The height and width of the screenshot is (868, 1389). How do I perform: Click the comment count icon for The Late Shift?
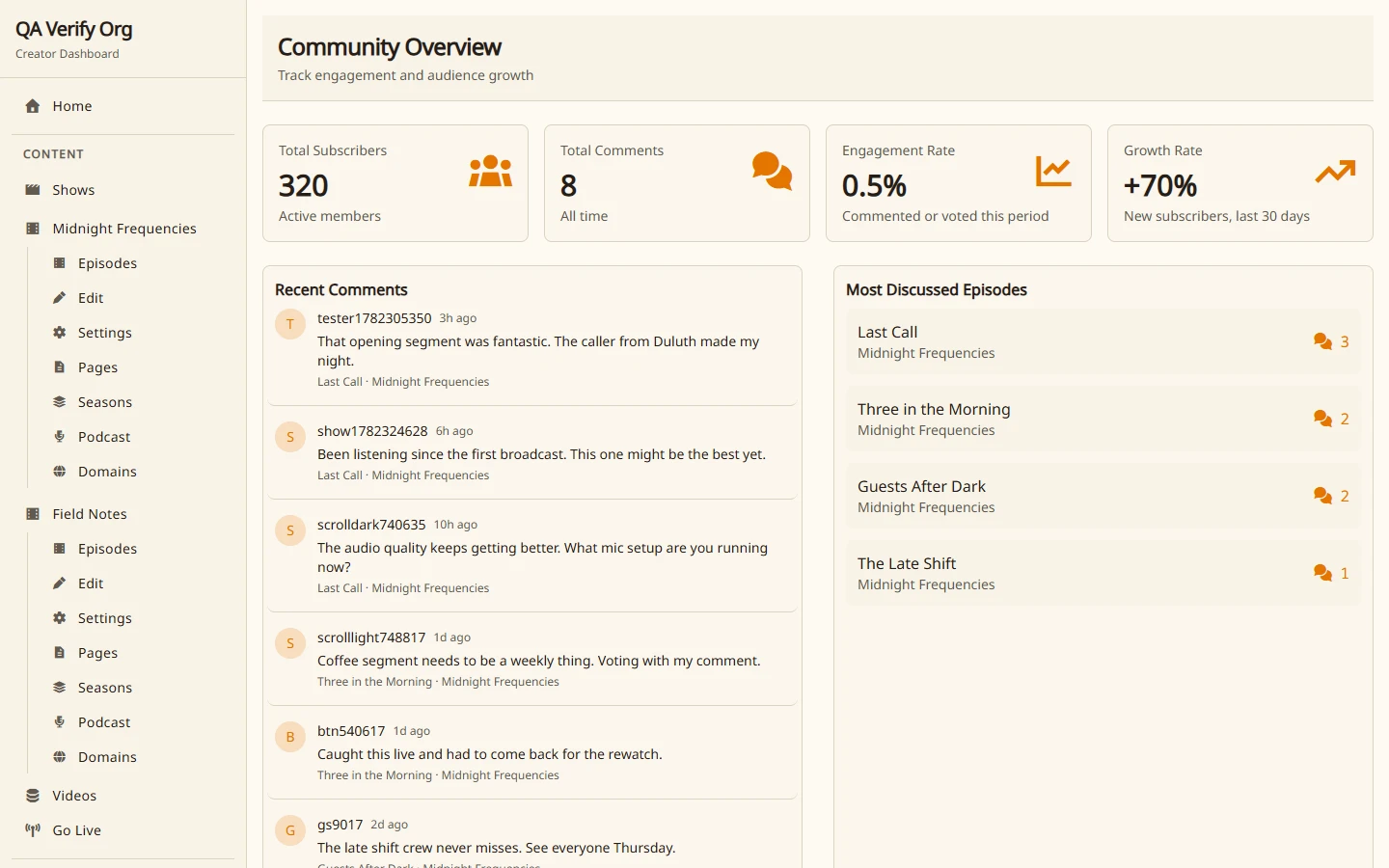pyautogui.click(x=1322, y=573)
